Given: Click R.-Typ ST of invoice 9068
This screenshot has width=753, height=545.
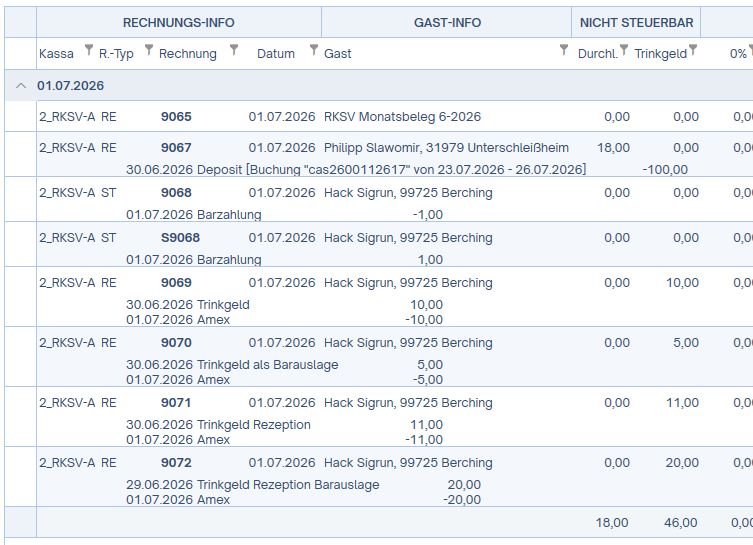Looking at the screenshot, I should coord(109,193).
